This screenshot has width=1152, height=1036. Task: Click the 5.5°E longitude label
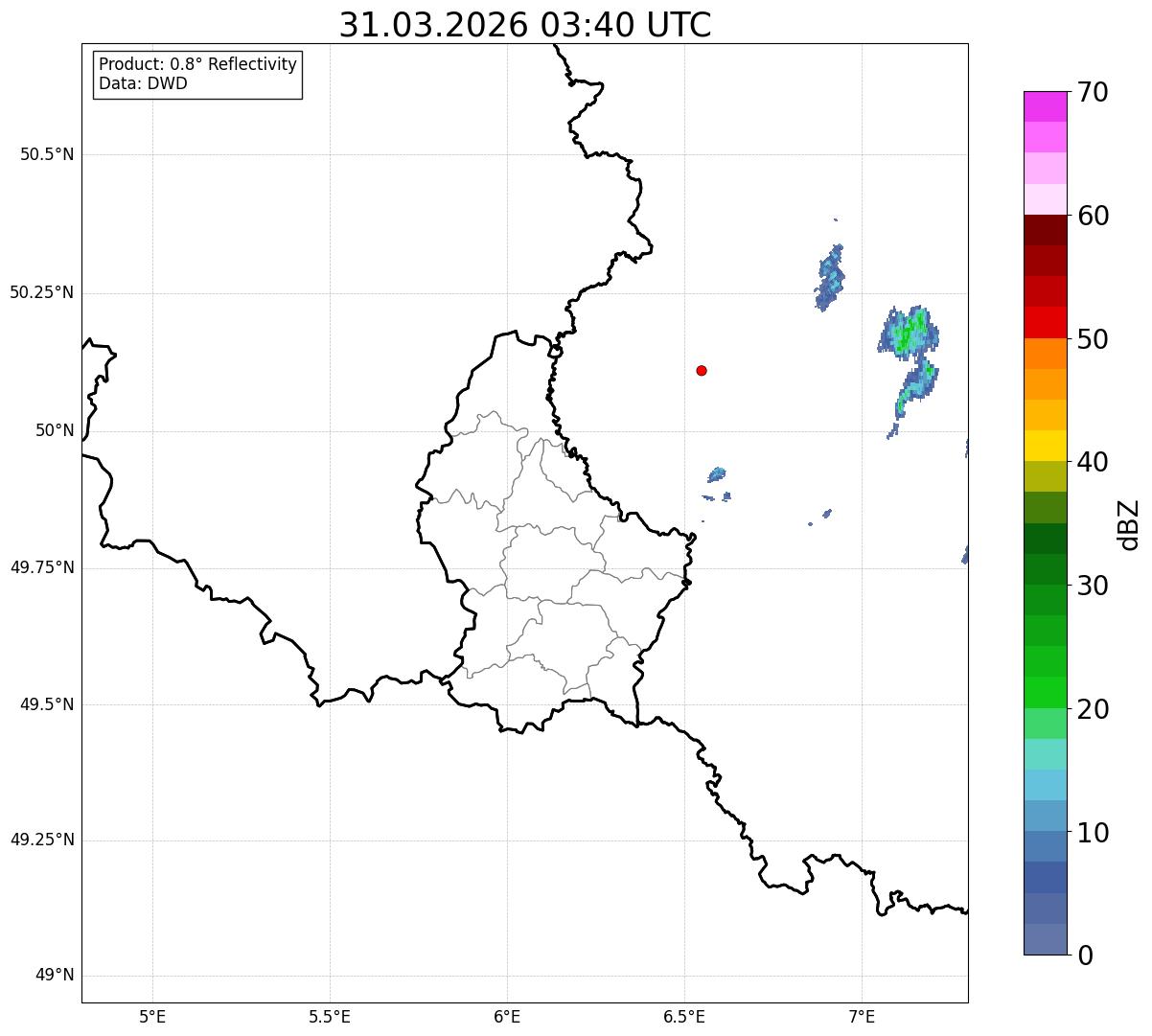click(x=330, y=1016)
